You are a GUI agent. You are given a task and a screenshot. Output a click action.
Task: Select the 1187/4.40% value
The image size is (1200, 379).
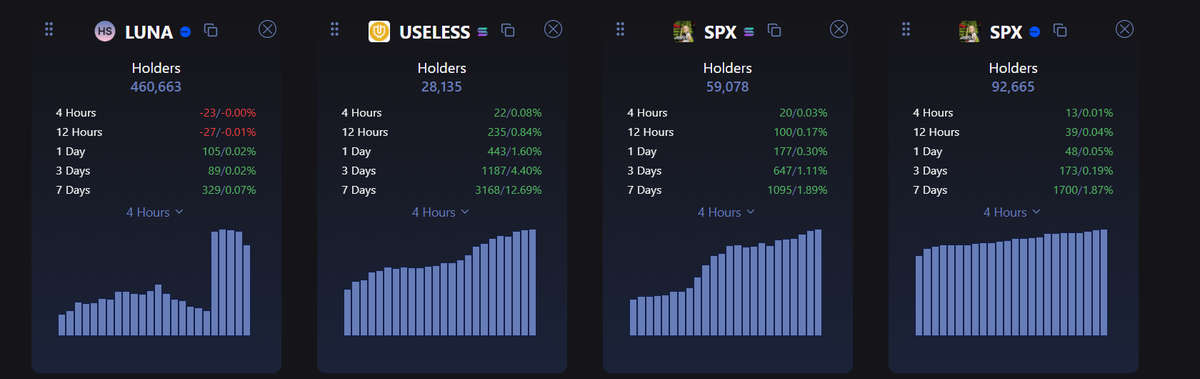pos(511,171)
